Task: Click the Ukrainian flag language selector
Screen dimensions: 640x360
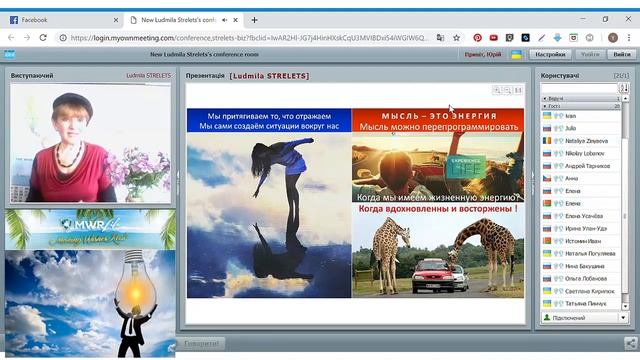Action: click(x=516, y=54)
